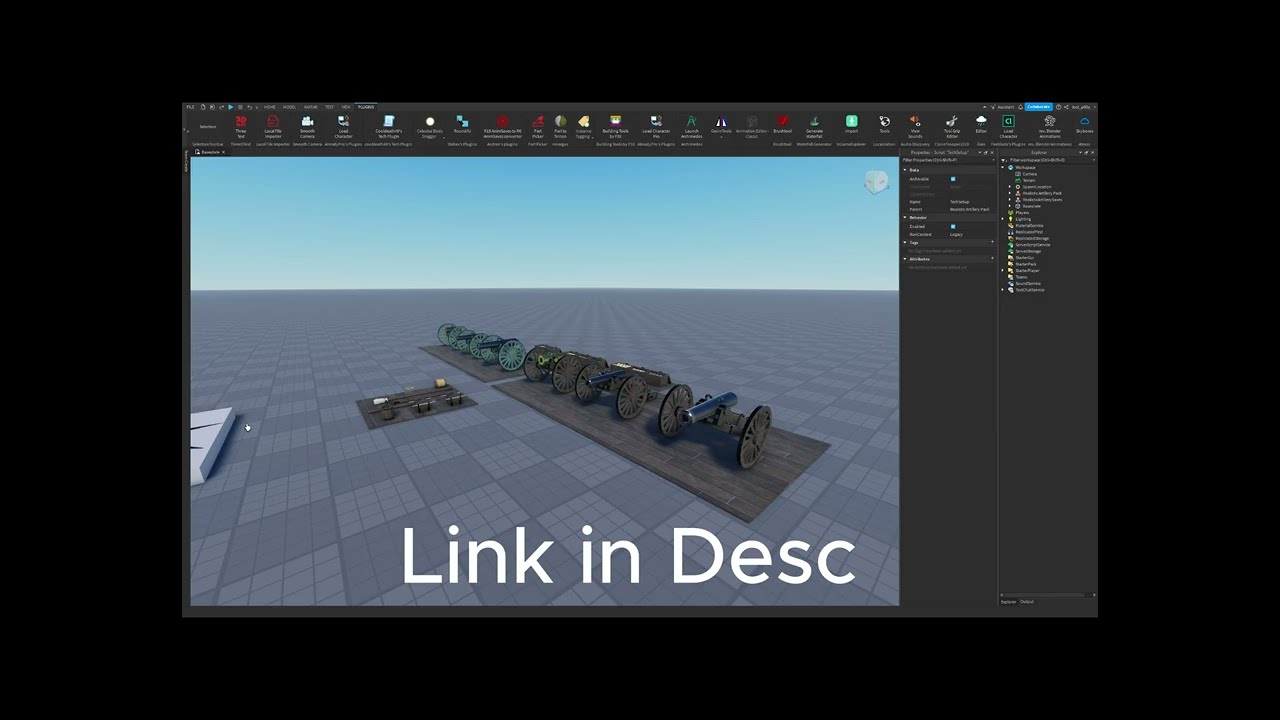Toggle the Enabled checkbox in Behavior
The width and height of the screenshot is (1280, 720).
pyautogui.click(x=953, y=226)
